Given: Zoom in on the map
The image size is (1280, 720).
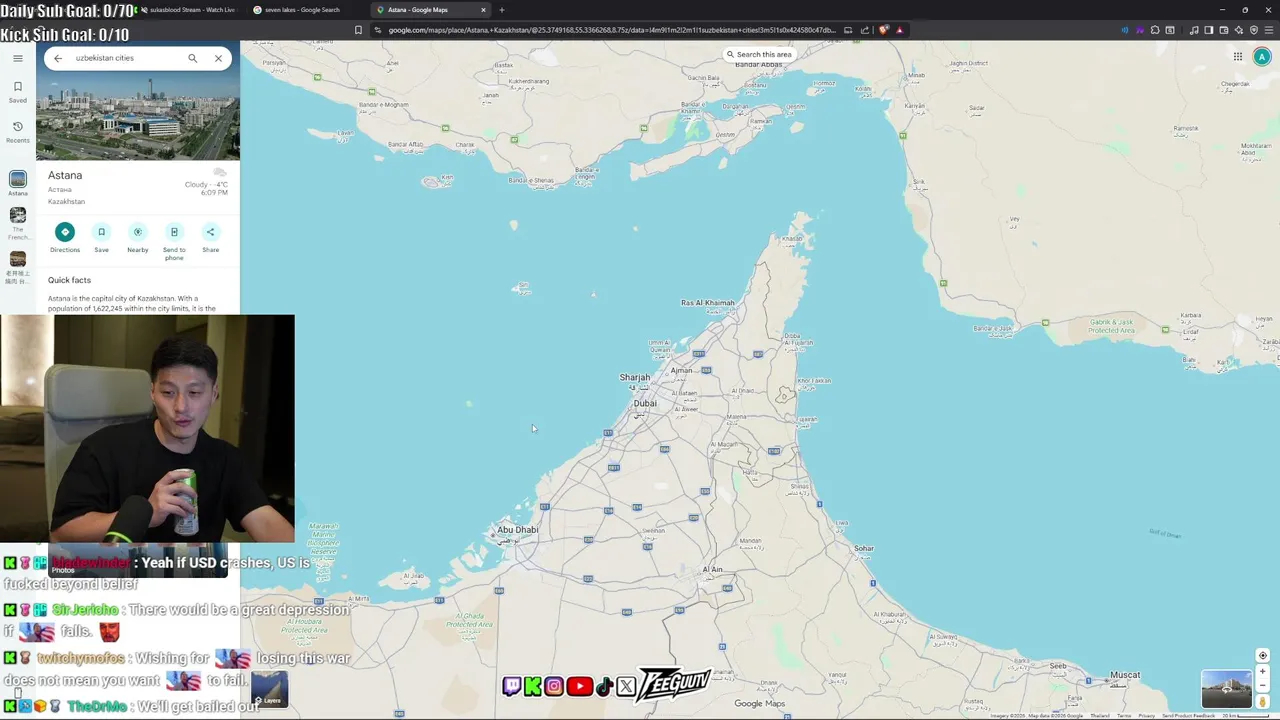Looking at the screenshot, I should click(1263, 672).
